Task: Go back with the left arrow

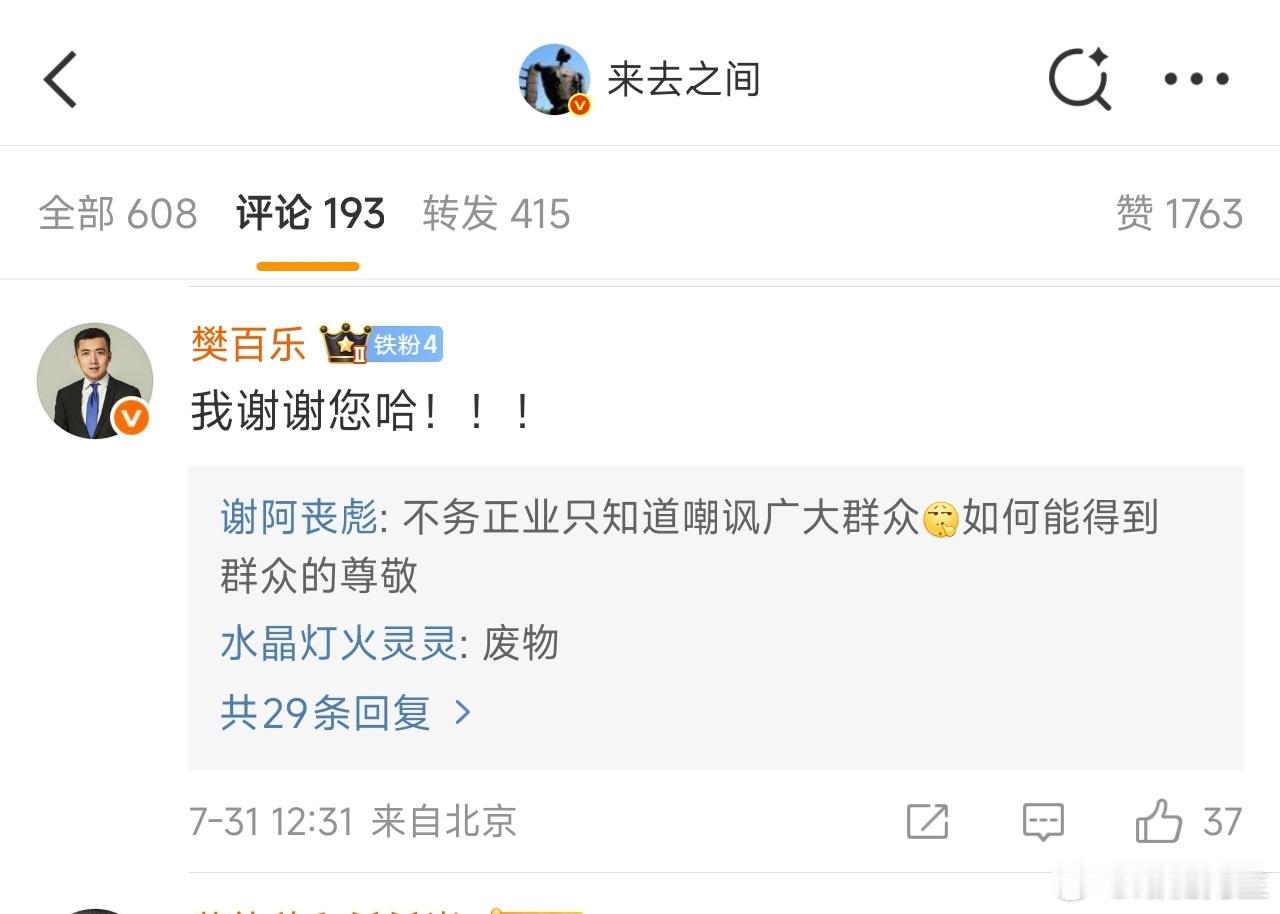Action: (x=60, y=79)
